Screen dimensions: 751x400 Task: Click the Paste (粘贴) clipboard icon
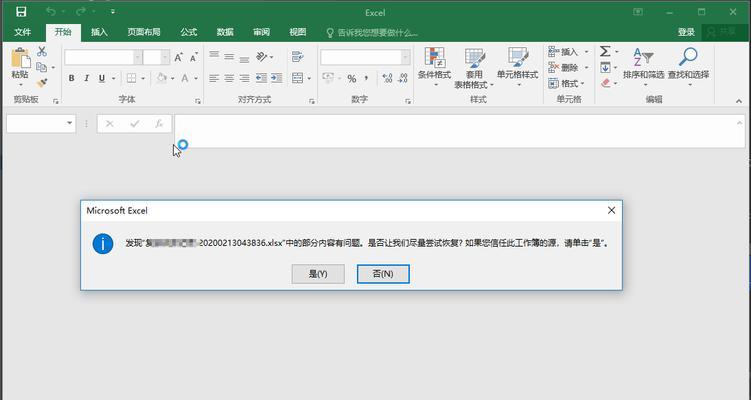click(20, 58)
